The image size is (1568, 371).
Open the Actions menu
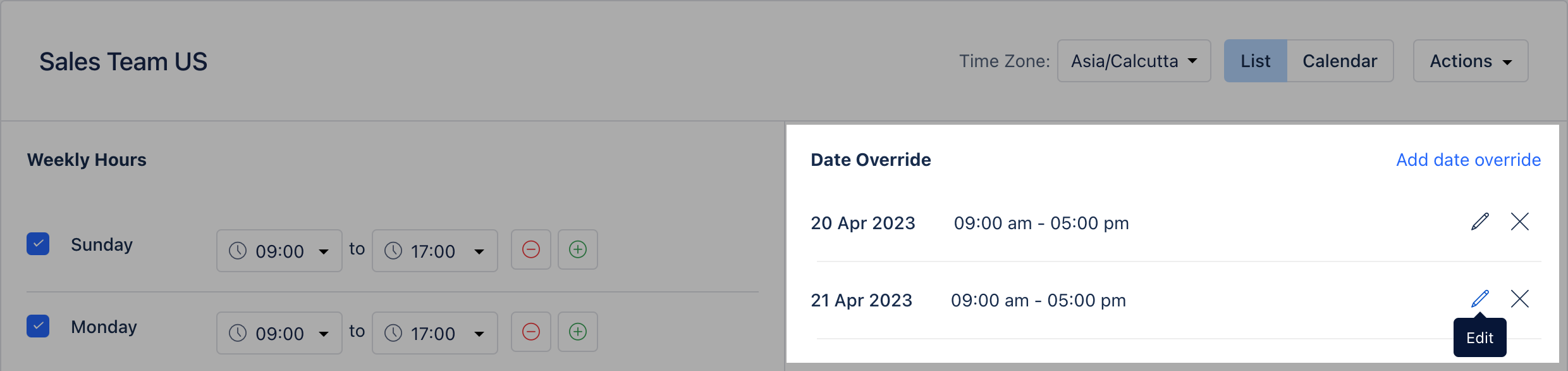pyautogui.click(x=1471, y=61)
